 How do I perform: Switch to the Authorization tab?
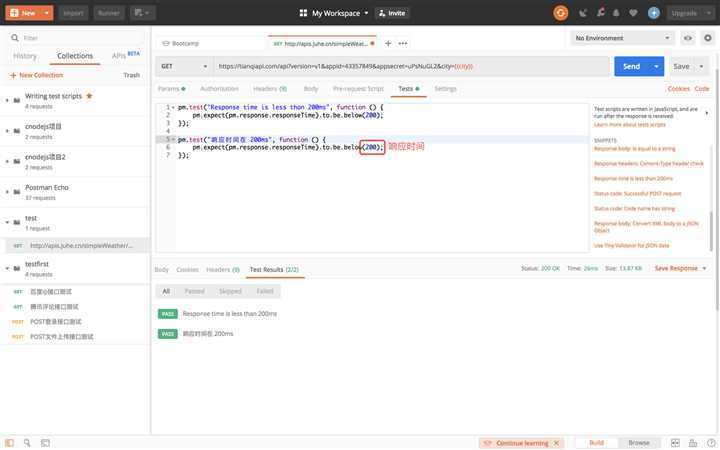click(x=219, y=89)
